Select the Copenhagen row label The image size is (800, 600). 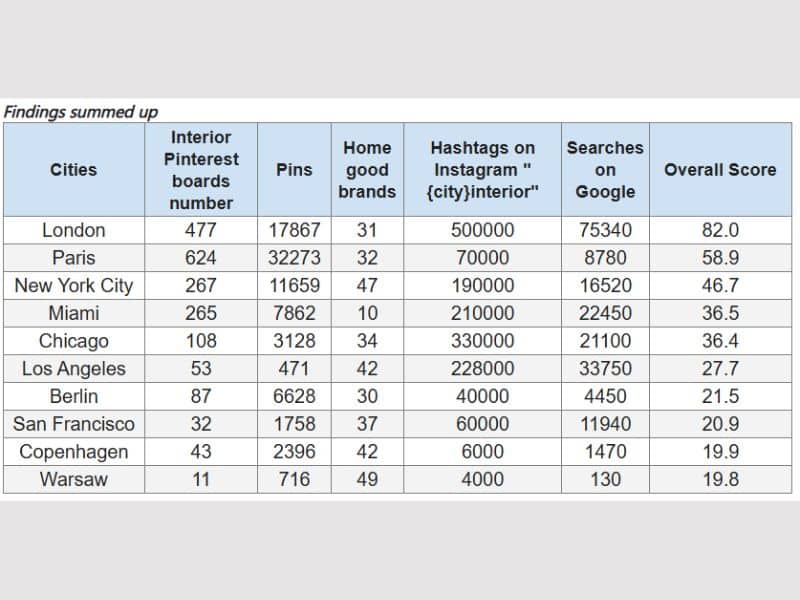point(74,452)
